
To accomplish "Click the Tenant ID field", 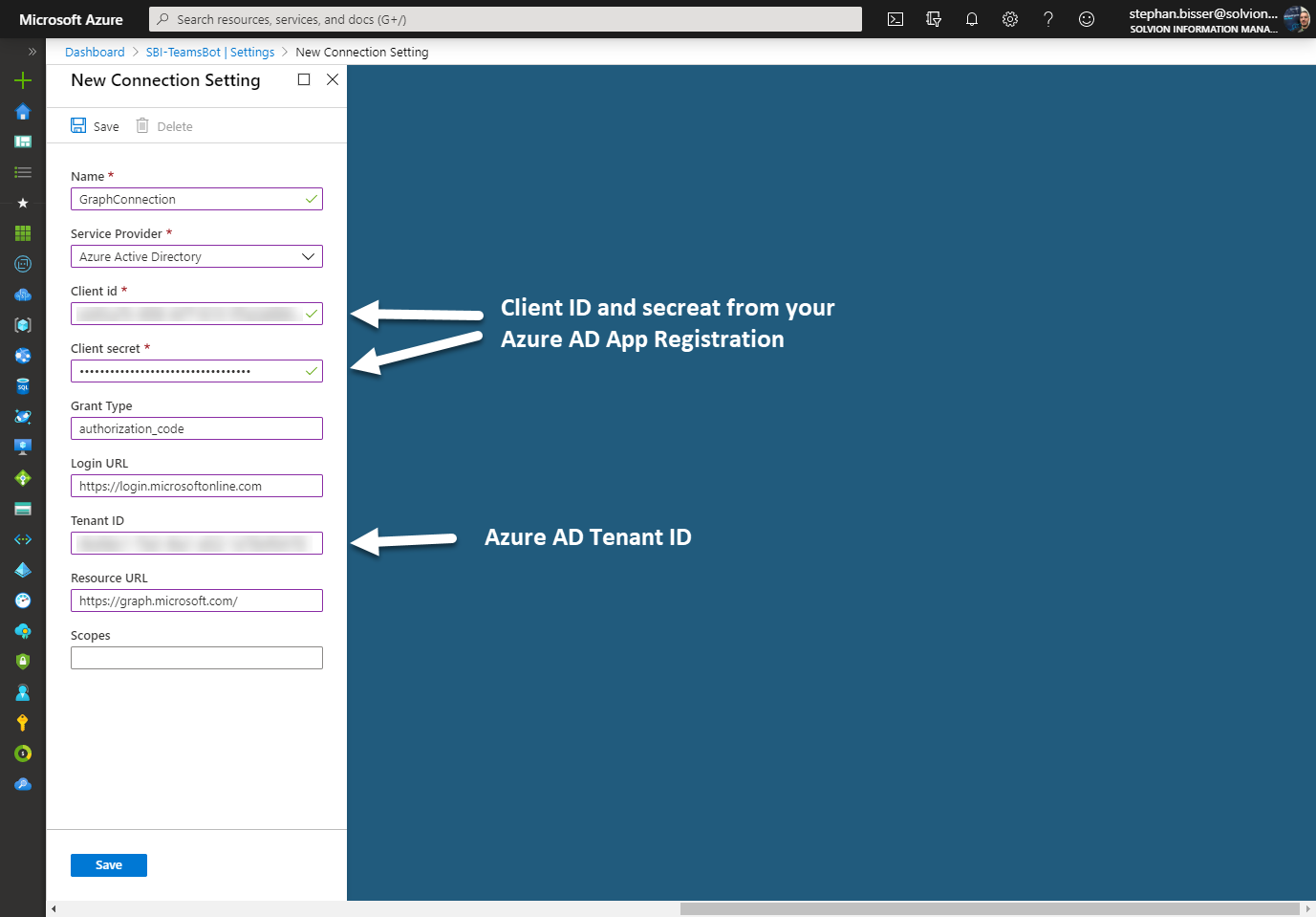I will [x=197, y=543].
